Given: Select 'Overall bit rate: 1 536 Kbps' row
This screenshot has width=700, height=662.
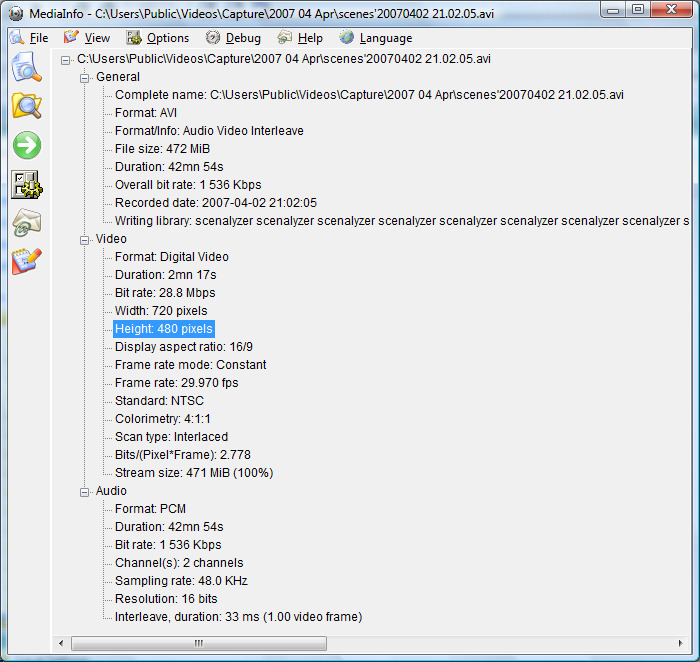Looking at the screenshot, I should [x=188, y=185].
